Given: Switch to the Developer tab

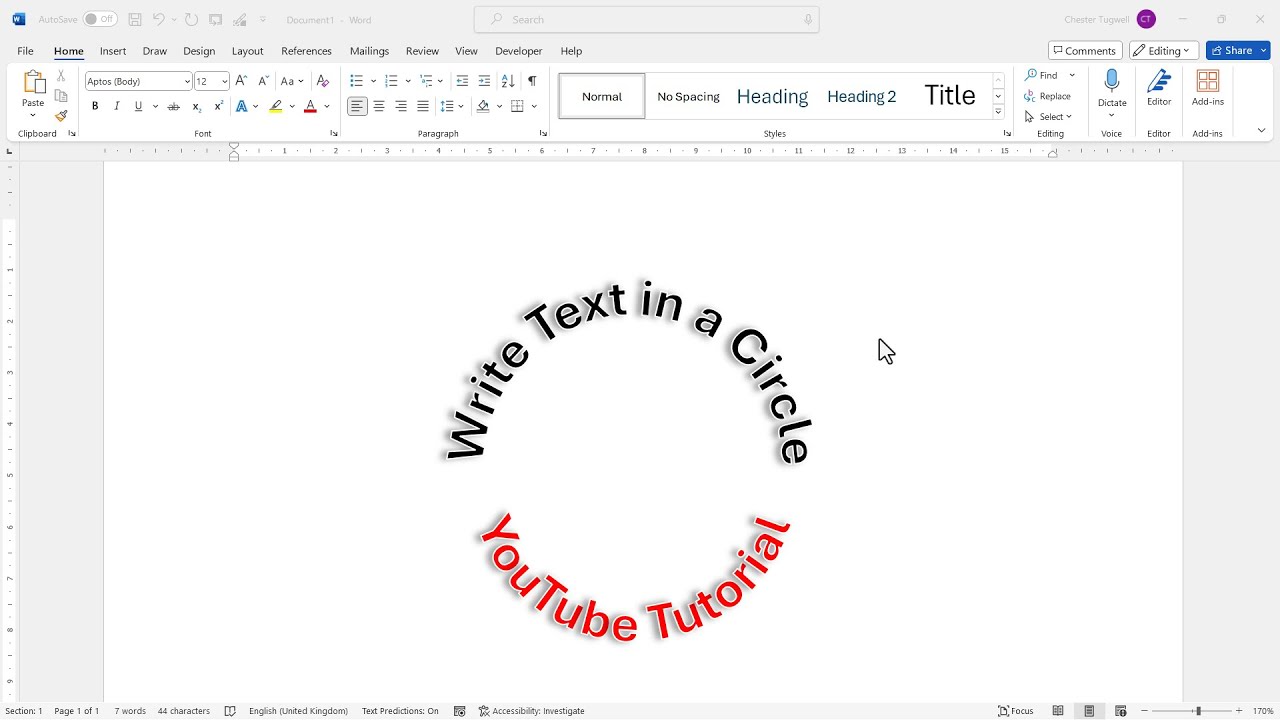Looking at the screenshot, I should click(x=518, y=51).
